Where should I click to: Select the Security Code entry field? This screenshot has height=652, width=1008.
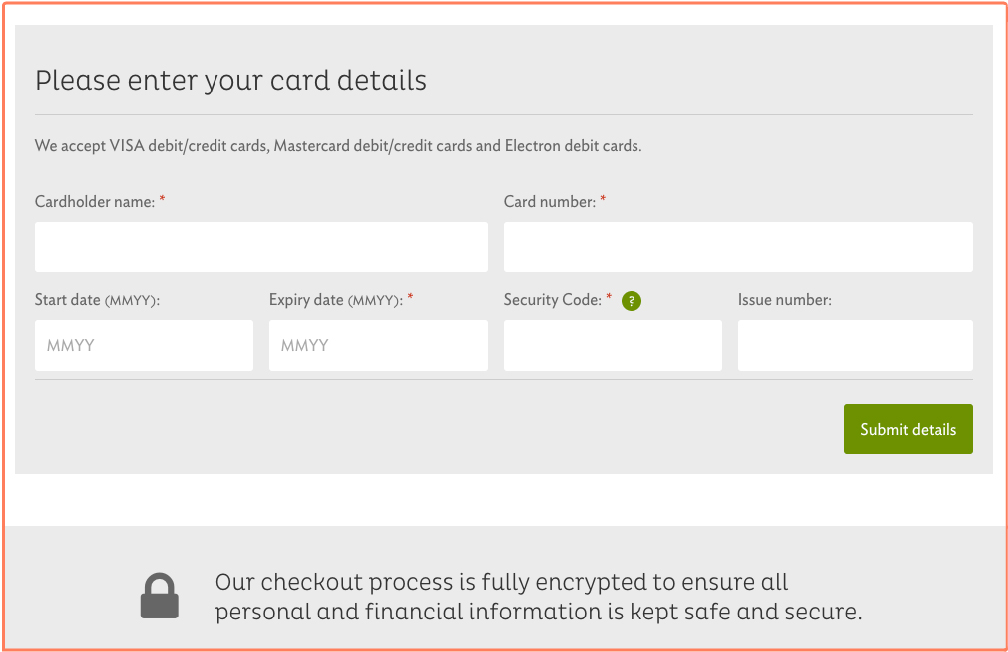coord(612,345)
